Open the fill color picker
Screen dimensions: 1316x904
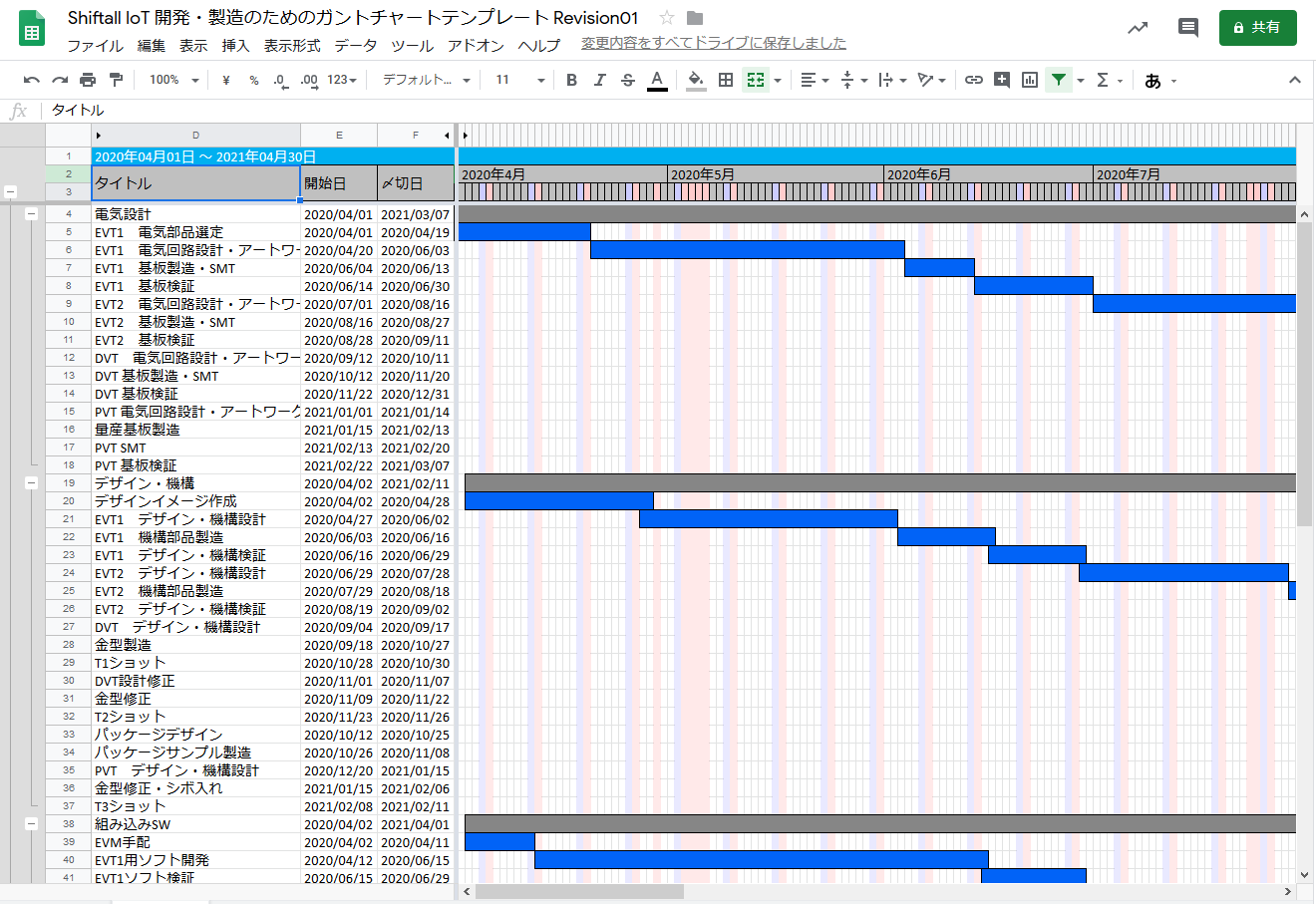(696, 80)
